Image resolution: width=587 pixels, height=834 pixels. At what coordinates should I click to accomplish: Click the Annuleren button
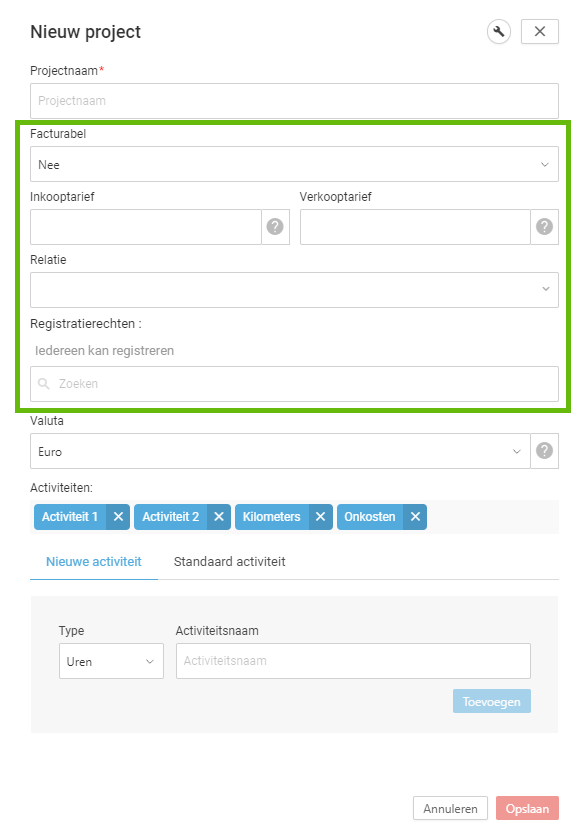(x=450, y=808)
